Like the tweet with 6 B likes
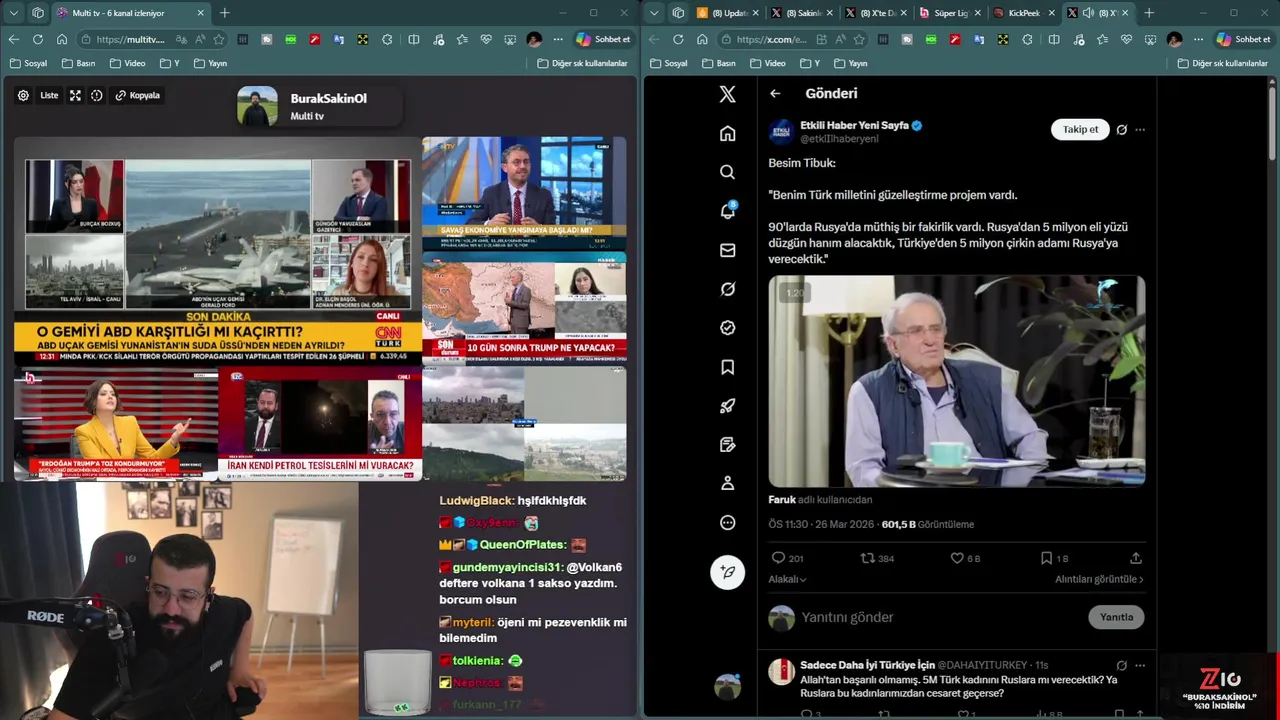The width and height of the screenshot is (1280, 720). coord(956,558)
